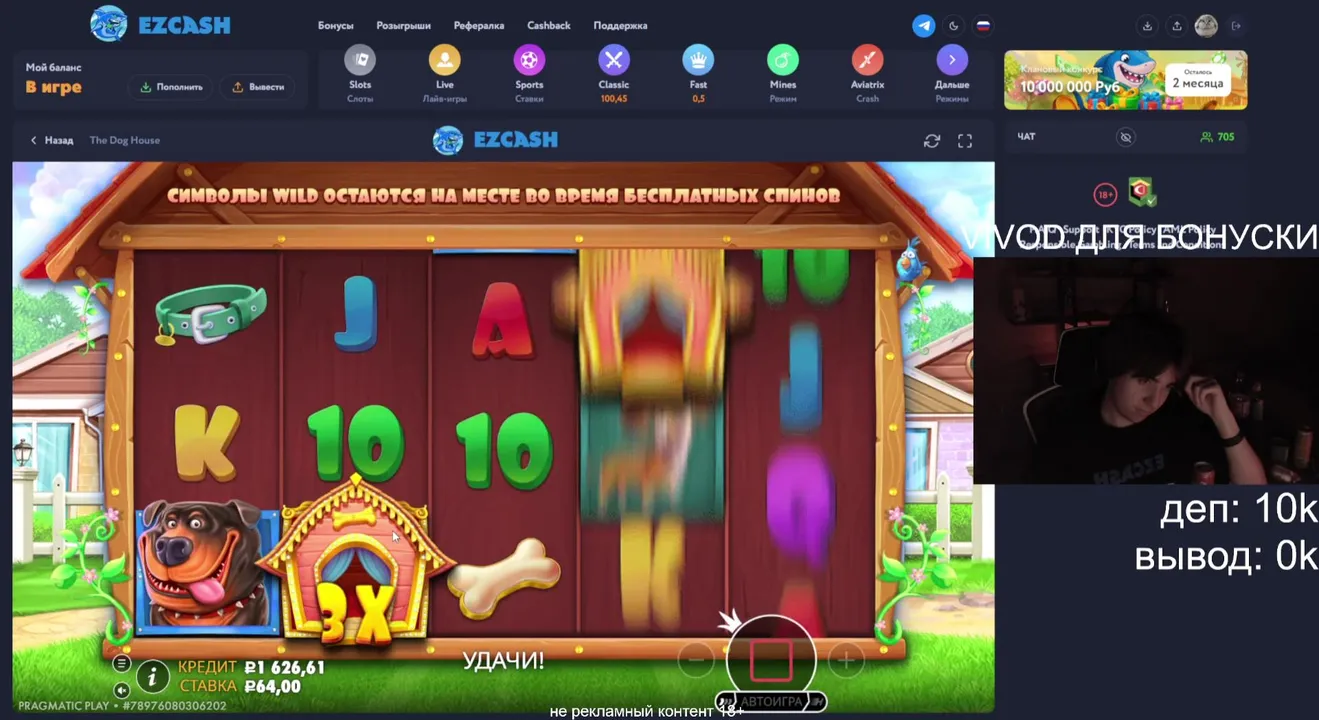Stop spin with red square button
Viewport: 1319px width, 720px height.
(771, 660)
